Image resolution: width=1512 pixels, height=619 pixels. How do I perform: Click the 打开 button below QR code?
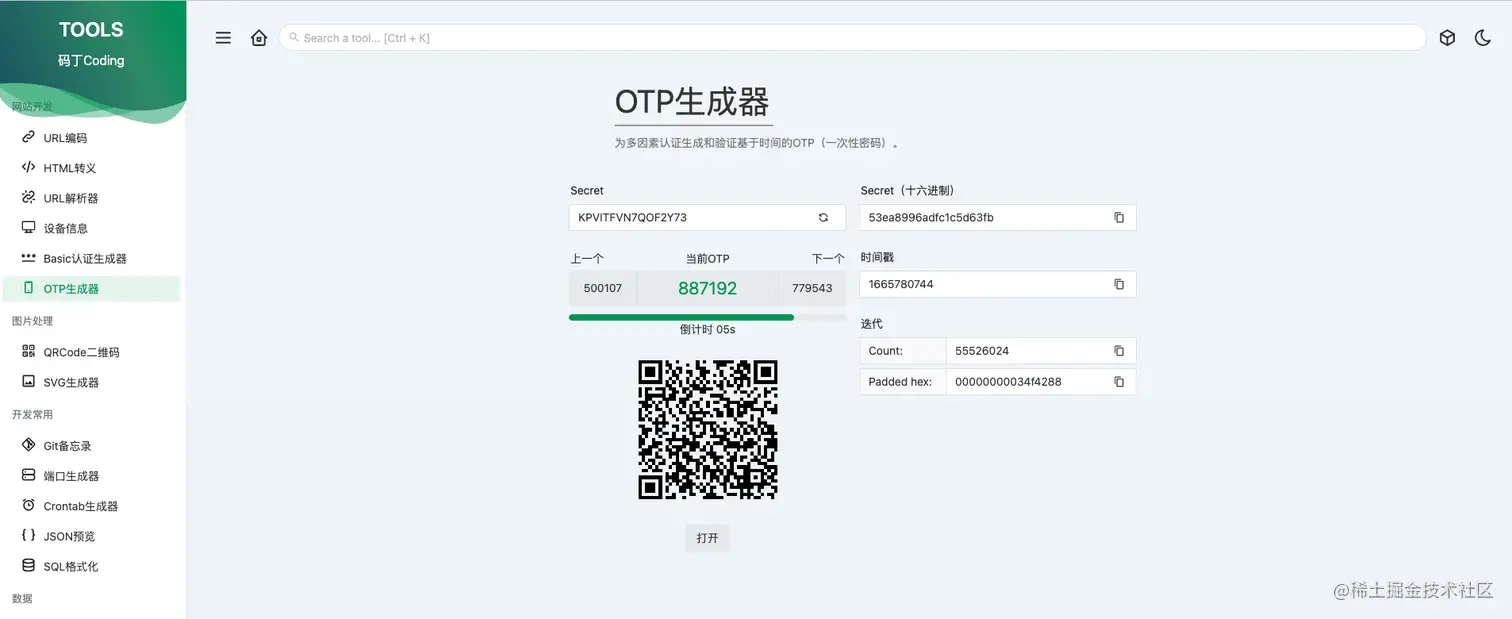point(707,538)
